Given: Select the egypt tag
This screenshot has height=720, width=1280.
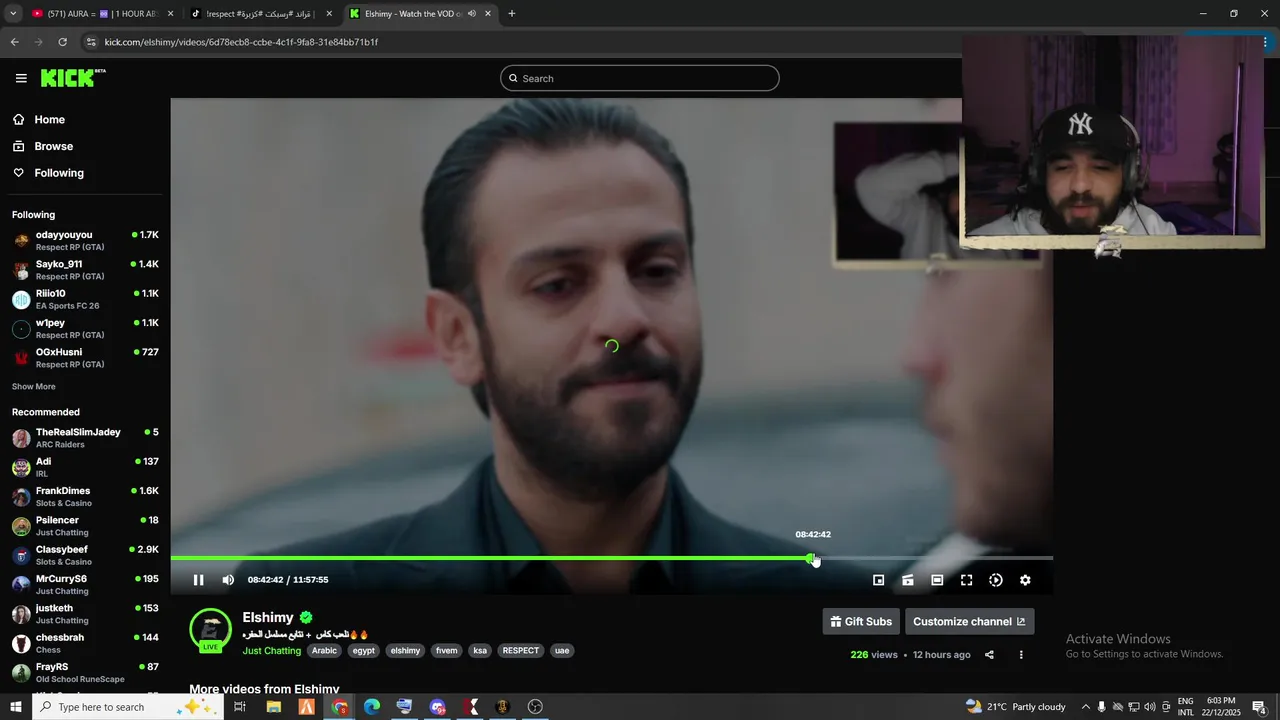Looking at the screenshot, I should (x=364, y=651).
